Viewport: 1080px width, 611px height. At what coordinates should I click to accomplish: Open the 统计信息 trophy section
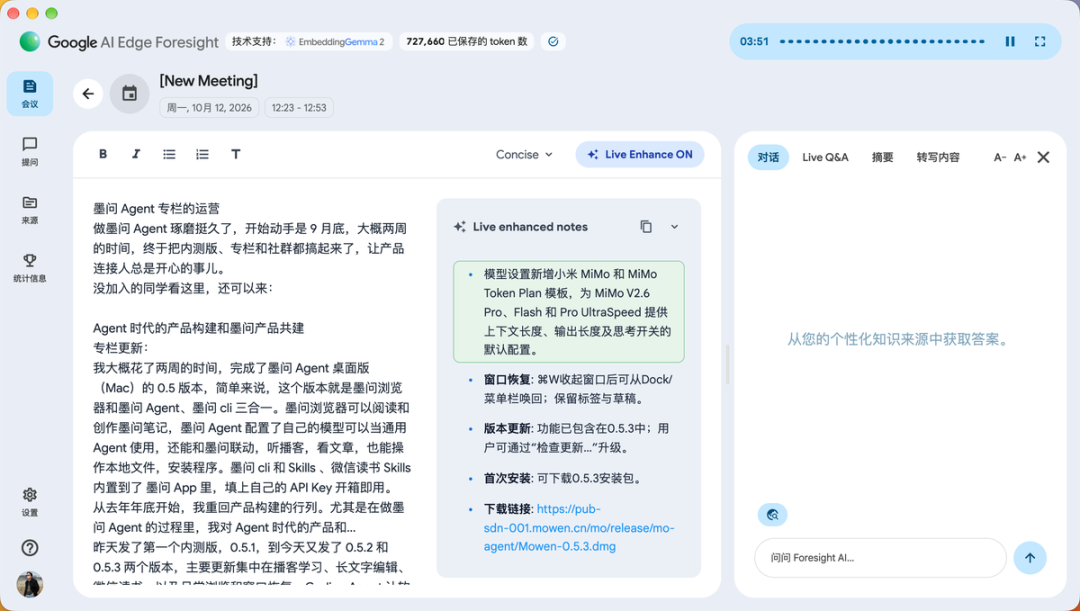click(x=30, y=268)
